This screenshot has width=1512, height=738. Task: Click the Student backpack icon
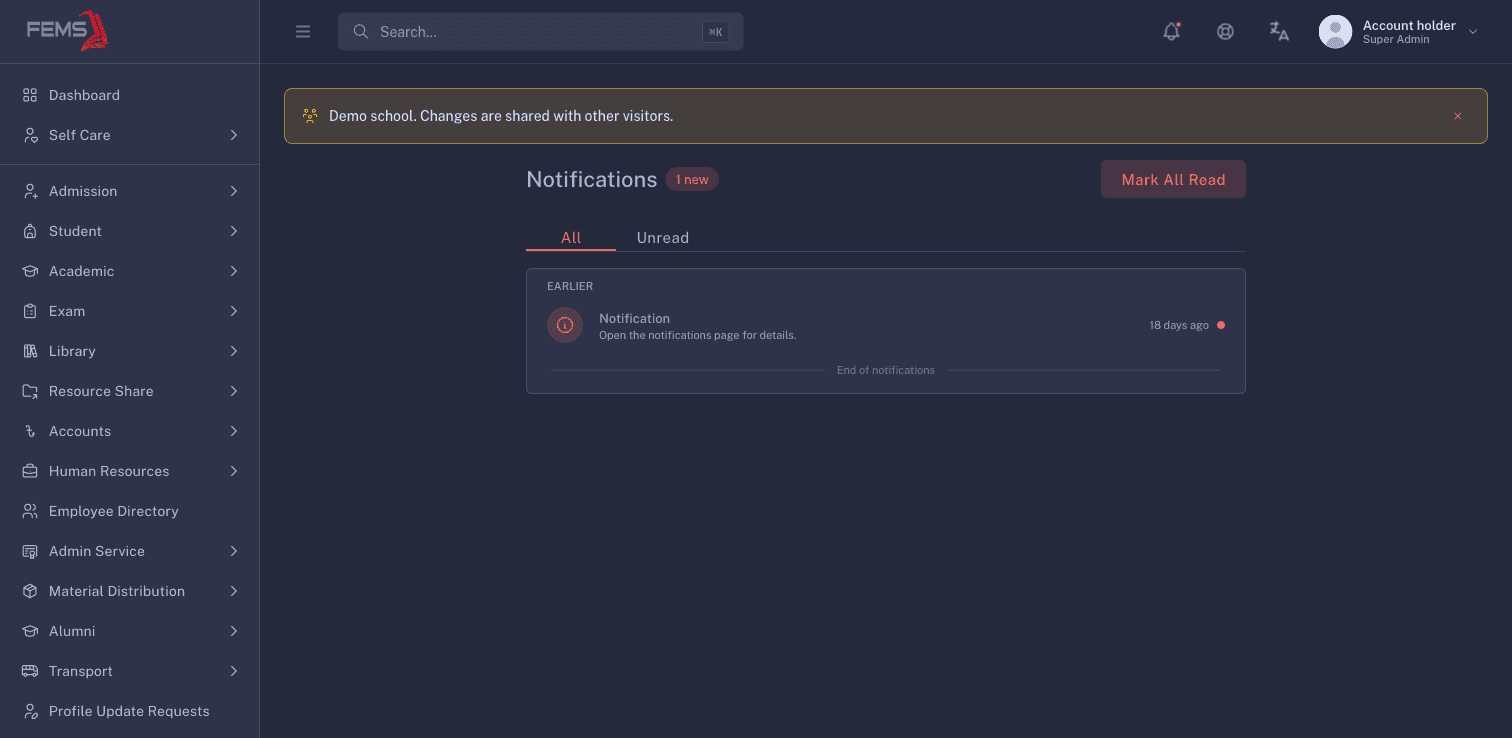coord(30,231)
